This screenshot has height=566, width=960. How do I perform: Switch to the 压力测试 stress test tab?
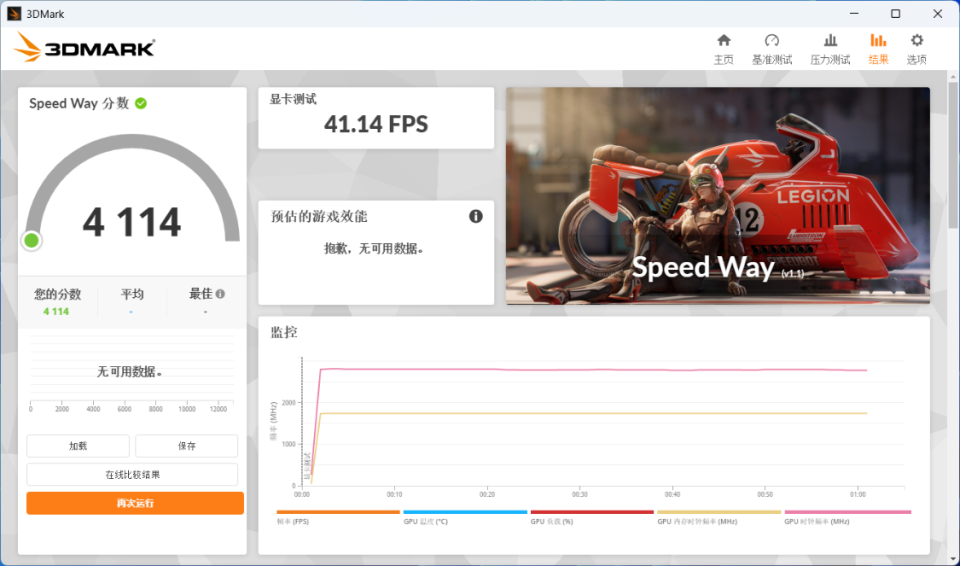tap(830, 49)
